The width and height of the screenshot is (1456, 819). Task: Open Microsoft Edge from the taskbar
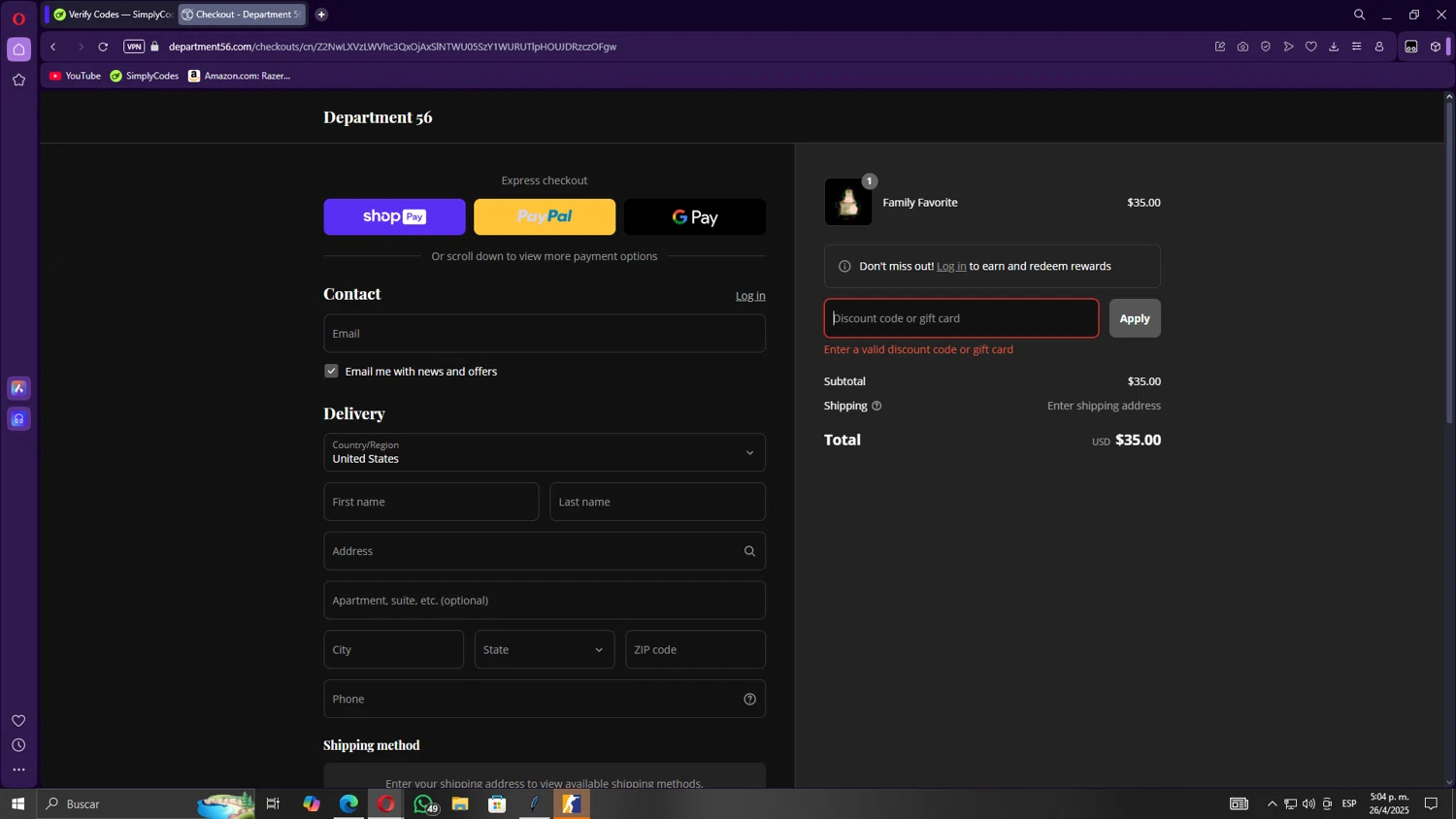coord(348,803)
